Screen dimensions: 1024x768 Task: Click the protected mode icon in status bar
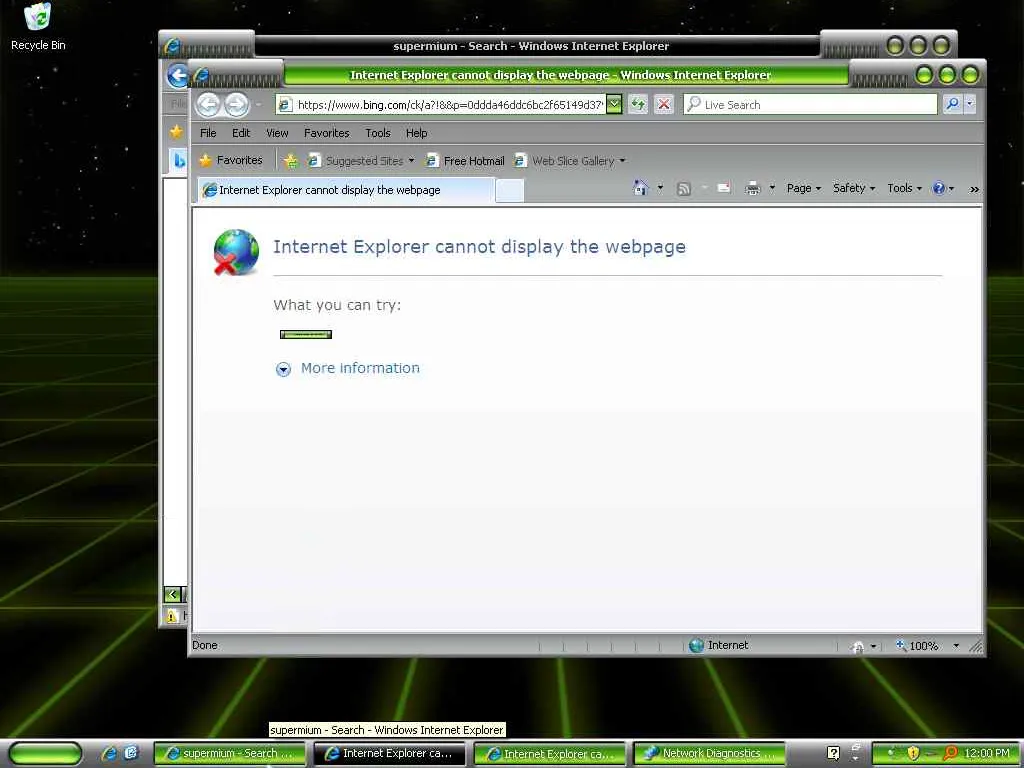pos(859,646)
